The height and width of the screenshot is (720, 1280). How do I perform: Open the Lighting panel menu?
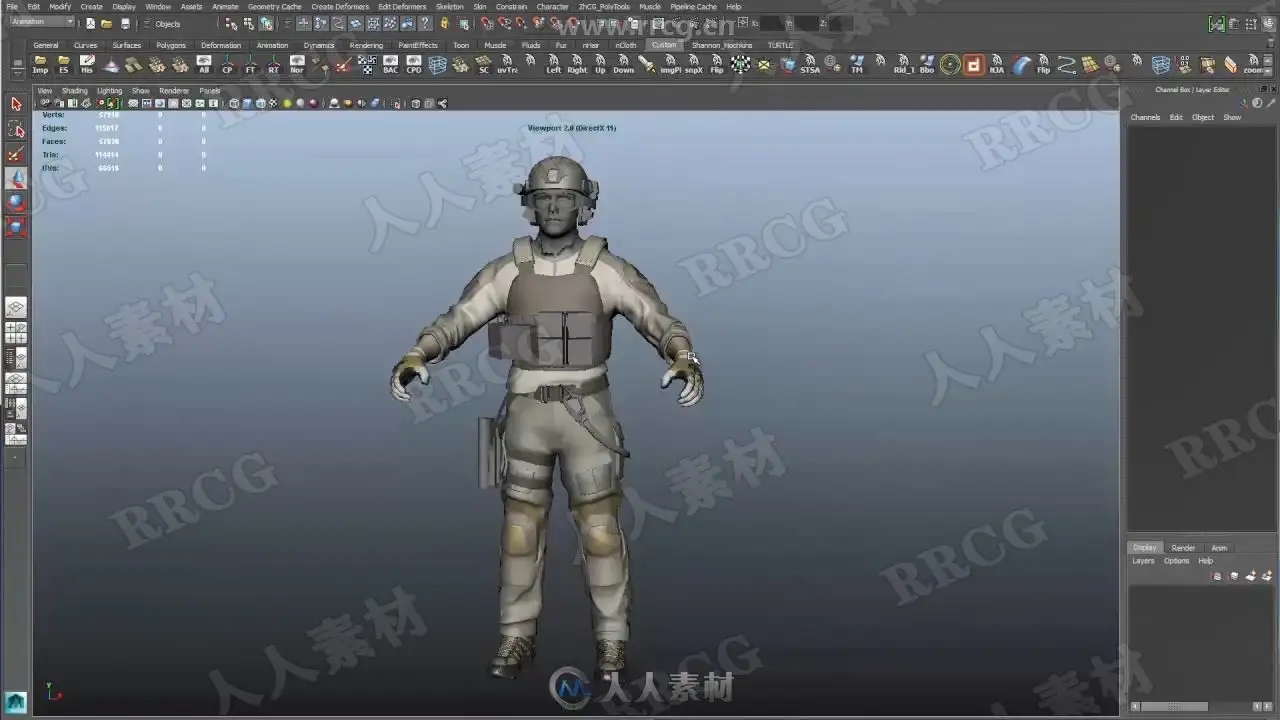(x=109, y=90)
